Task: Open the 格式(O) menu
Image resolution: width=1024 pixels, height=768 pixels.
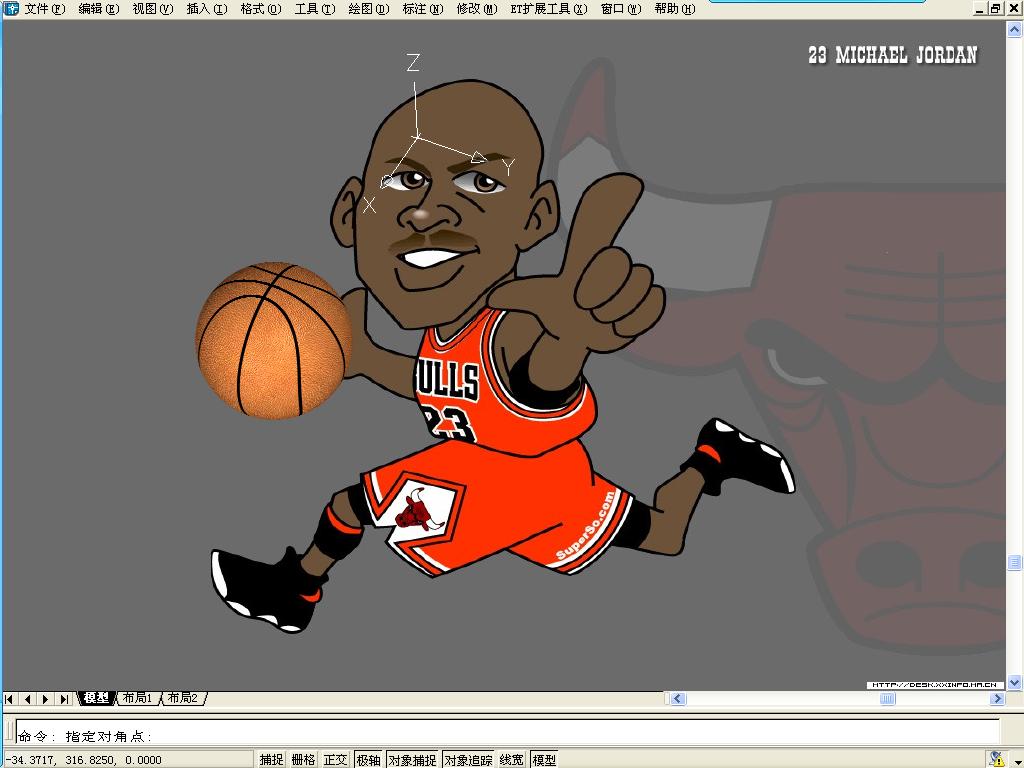Action: 261,8
